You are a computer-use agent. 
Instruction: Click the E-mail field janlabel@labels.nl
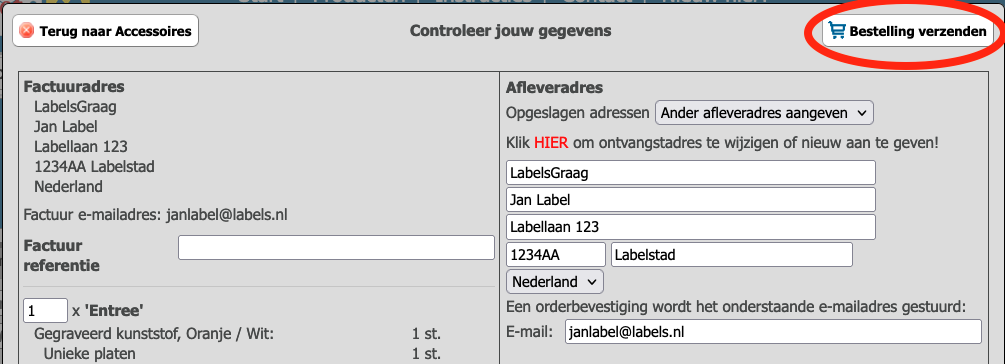(x=773, y=332)
